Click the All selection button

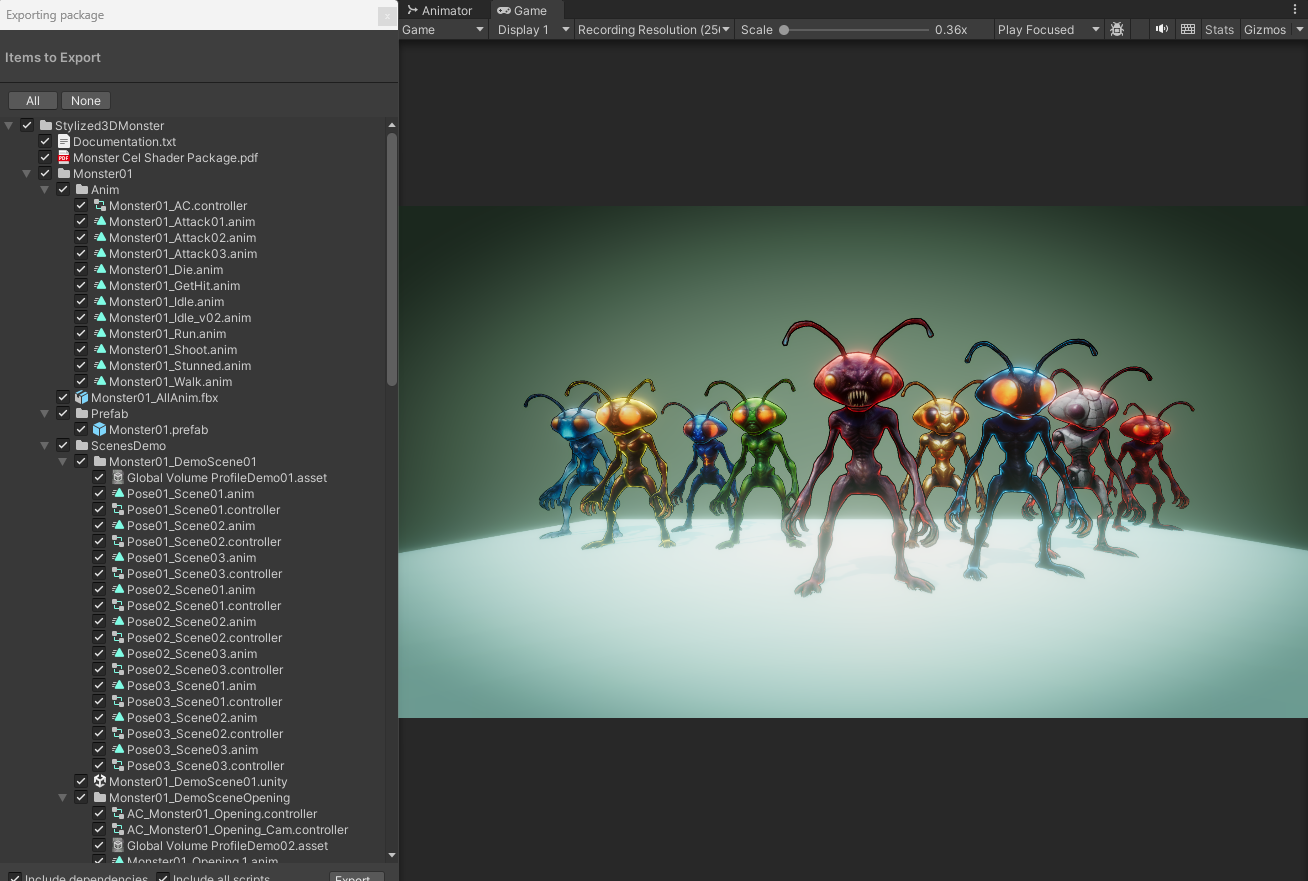coord(33,100)
